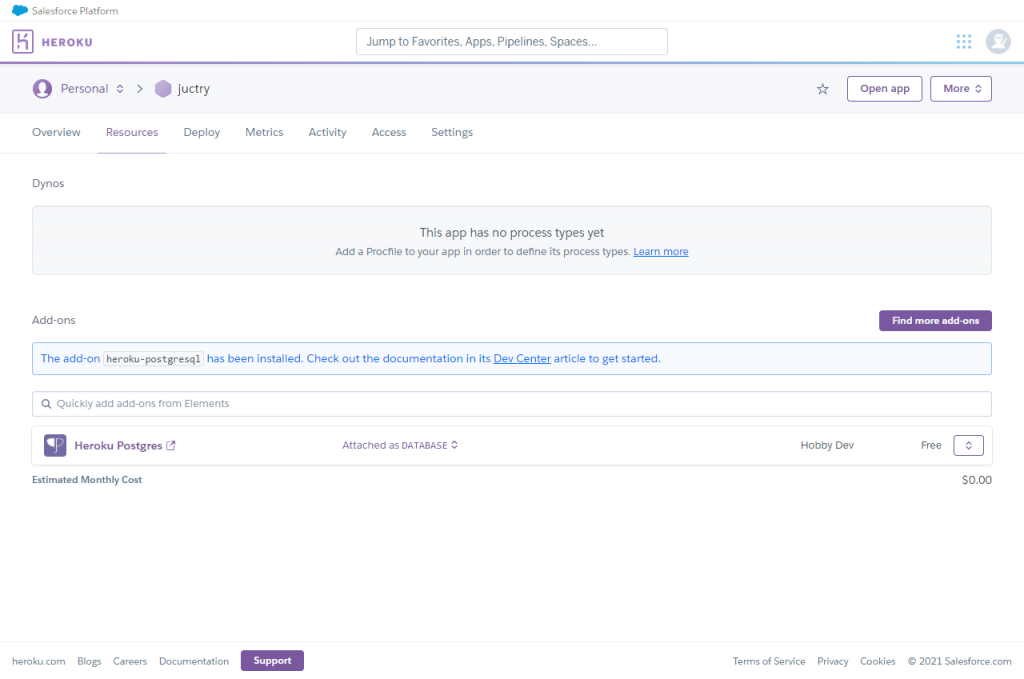Open the Dev Center article link

coord(522,358)
